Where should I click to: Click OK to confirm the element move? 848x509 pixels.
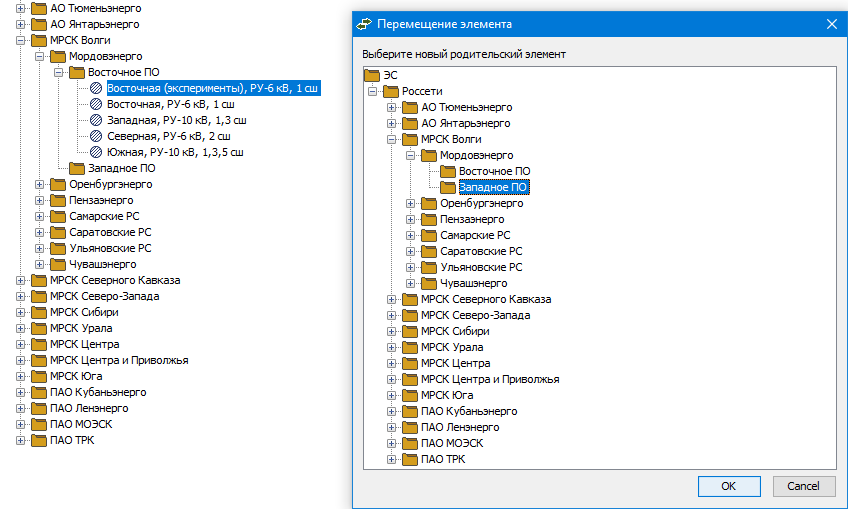pyautogui.click(x=729, y=486)
